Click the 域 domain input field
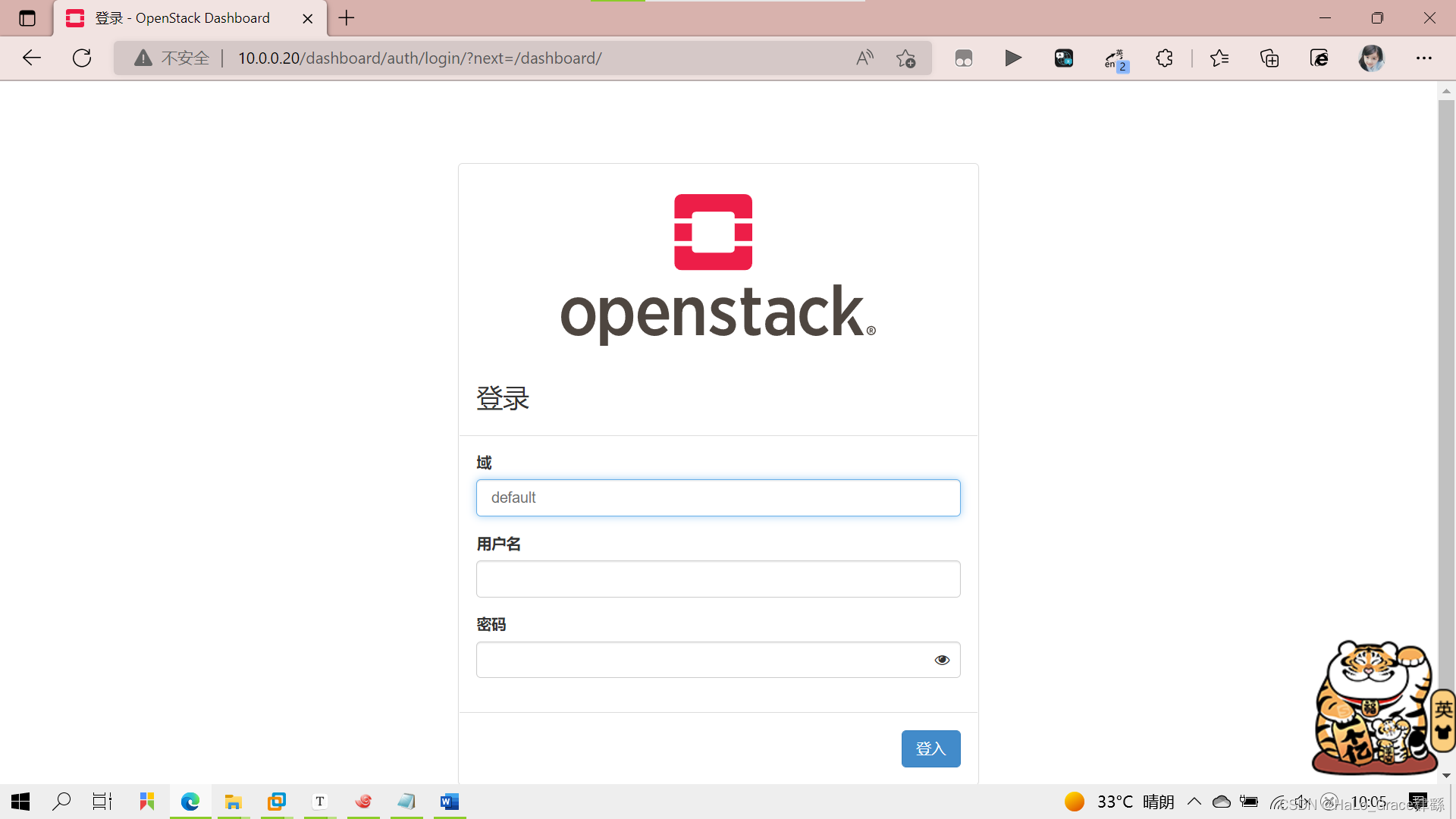The image size is (1456, 819). click(x=718, y=497)
